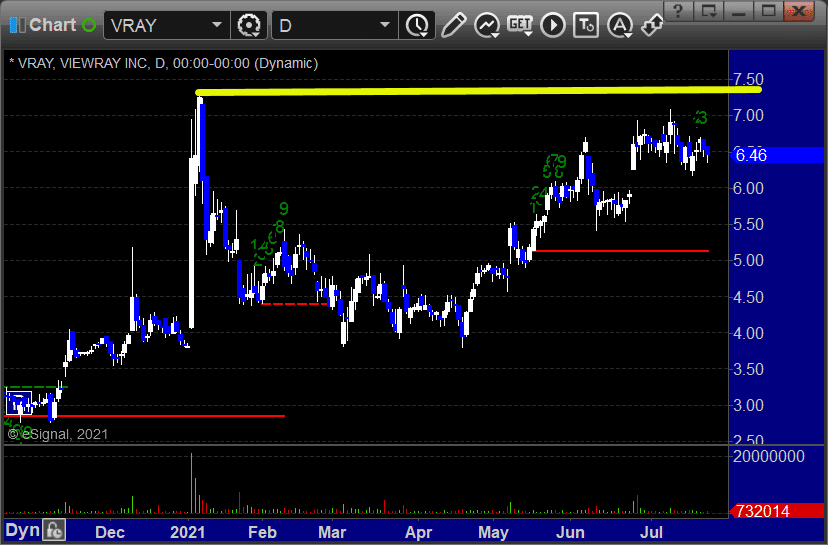Image resolution: width=828 pixels, height=545 pixels.
Task: Select the pencil drawing tools icon
Action: pyautogui.click(x=454, y=25)
